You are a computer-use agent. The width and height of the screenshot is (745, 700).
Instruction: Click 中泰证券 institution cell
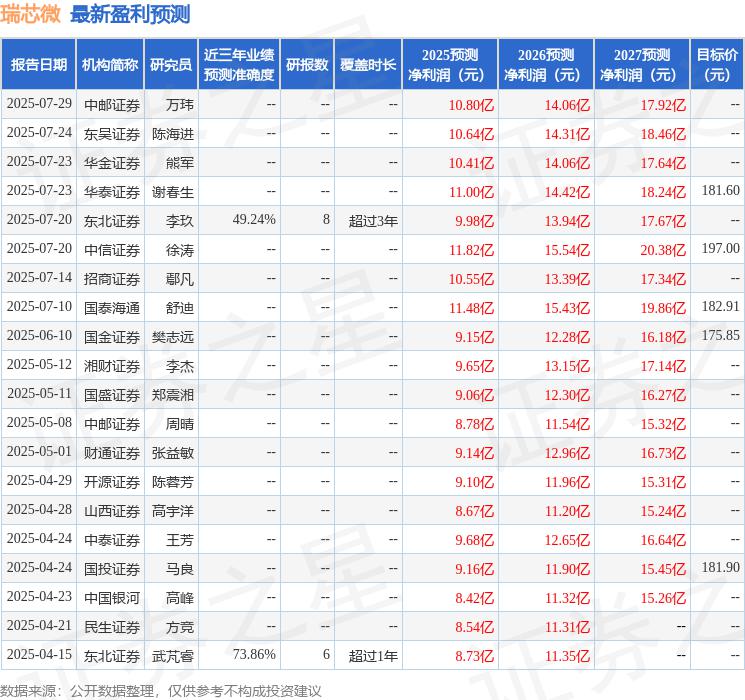112,540
